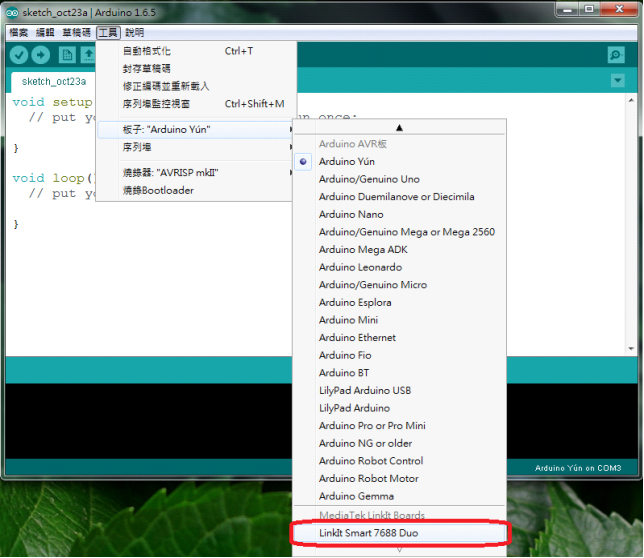This screenshot has height=558, width=644.
Task: Choose 自動格式化 Ctrl+T menu entry
Action: click(x=196, y=51)
